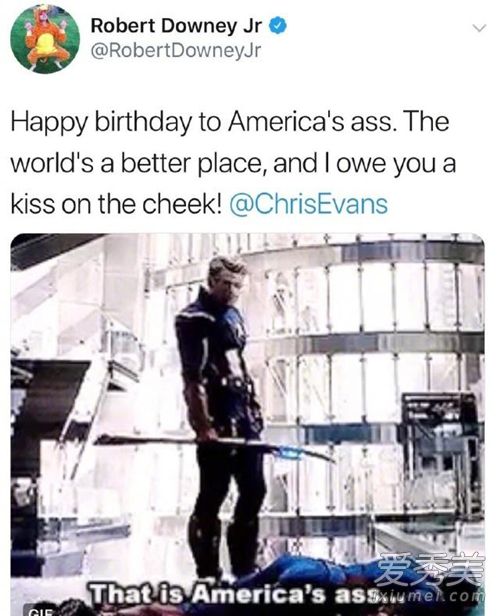Click the xiumei.com watermark text

click(x=430, y=596)
